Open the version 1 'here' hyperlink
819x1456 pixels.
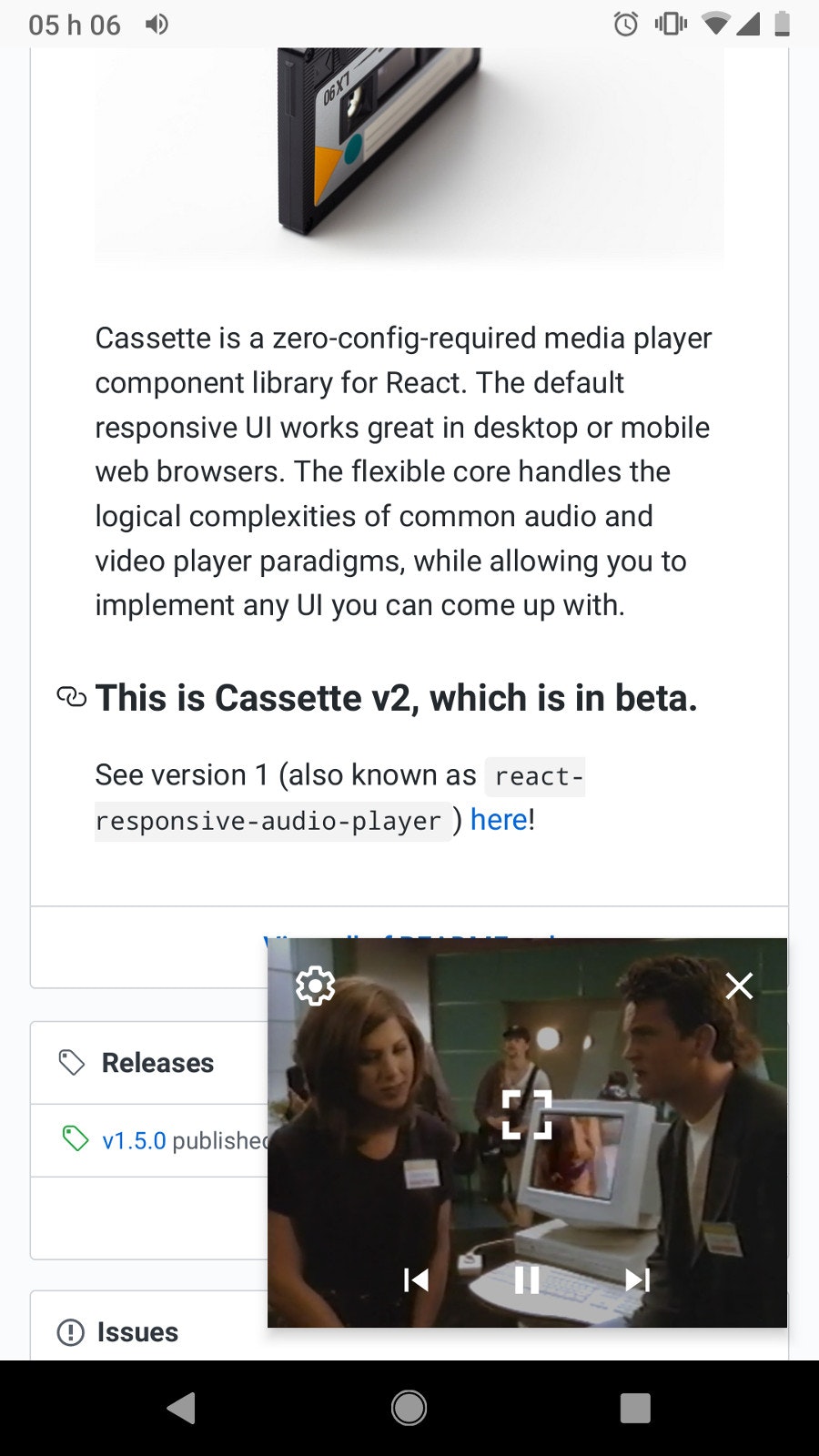(x=497, y=819)
